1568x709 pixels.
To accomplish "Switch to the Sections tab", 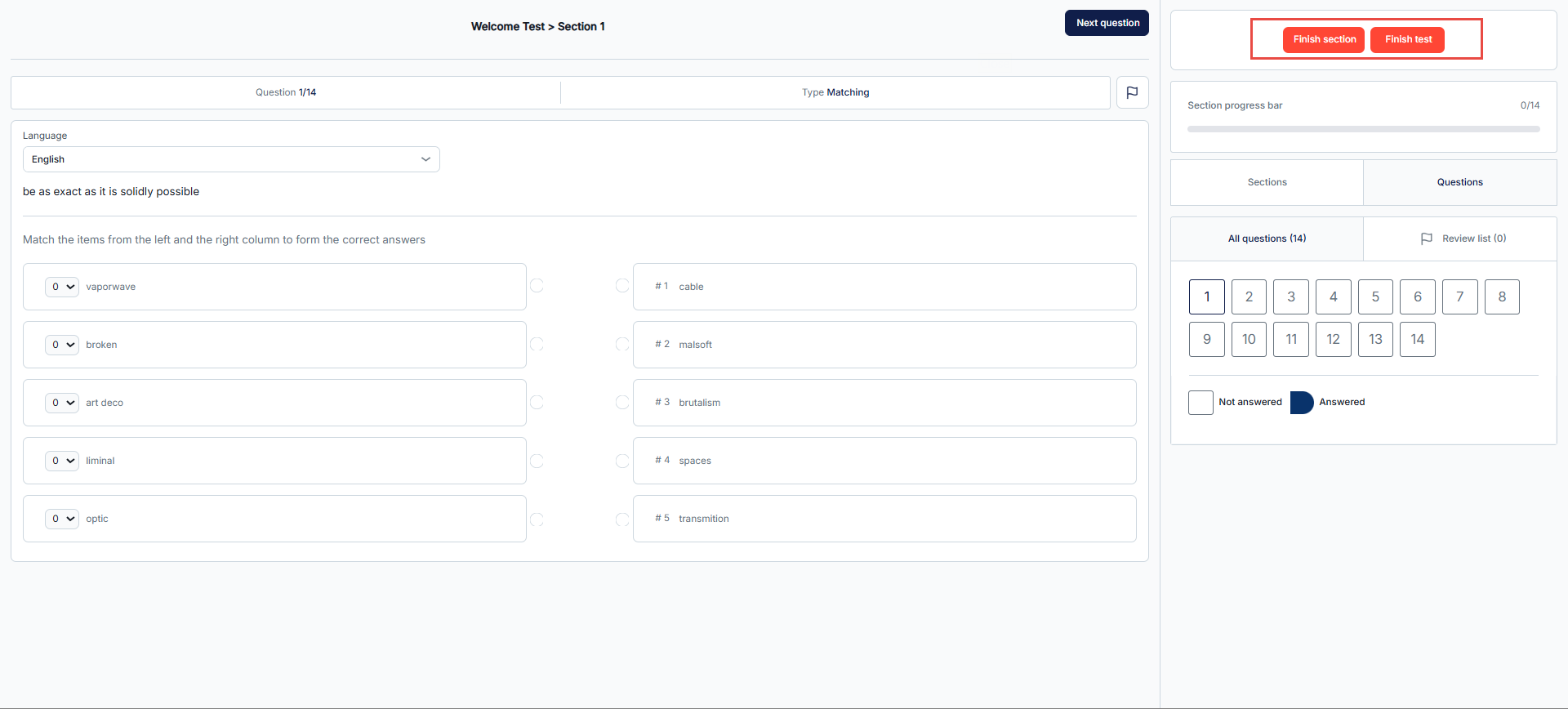I will tap(1267, 182).
